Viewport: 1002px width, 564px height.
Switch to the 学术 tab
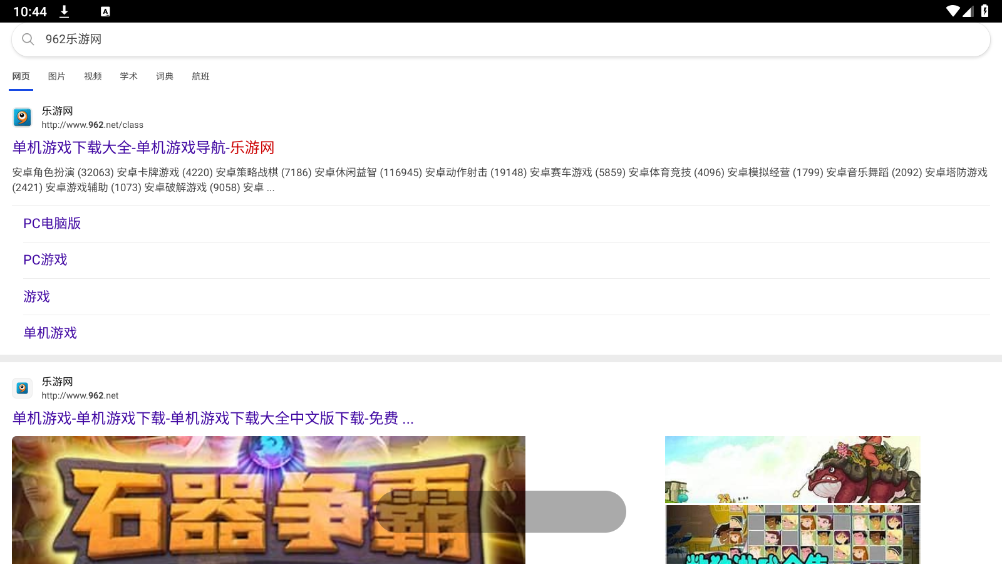coord(128,76)
